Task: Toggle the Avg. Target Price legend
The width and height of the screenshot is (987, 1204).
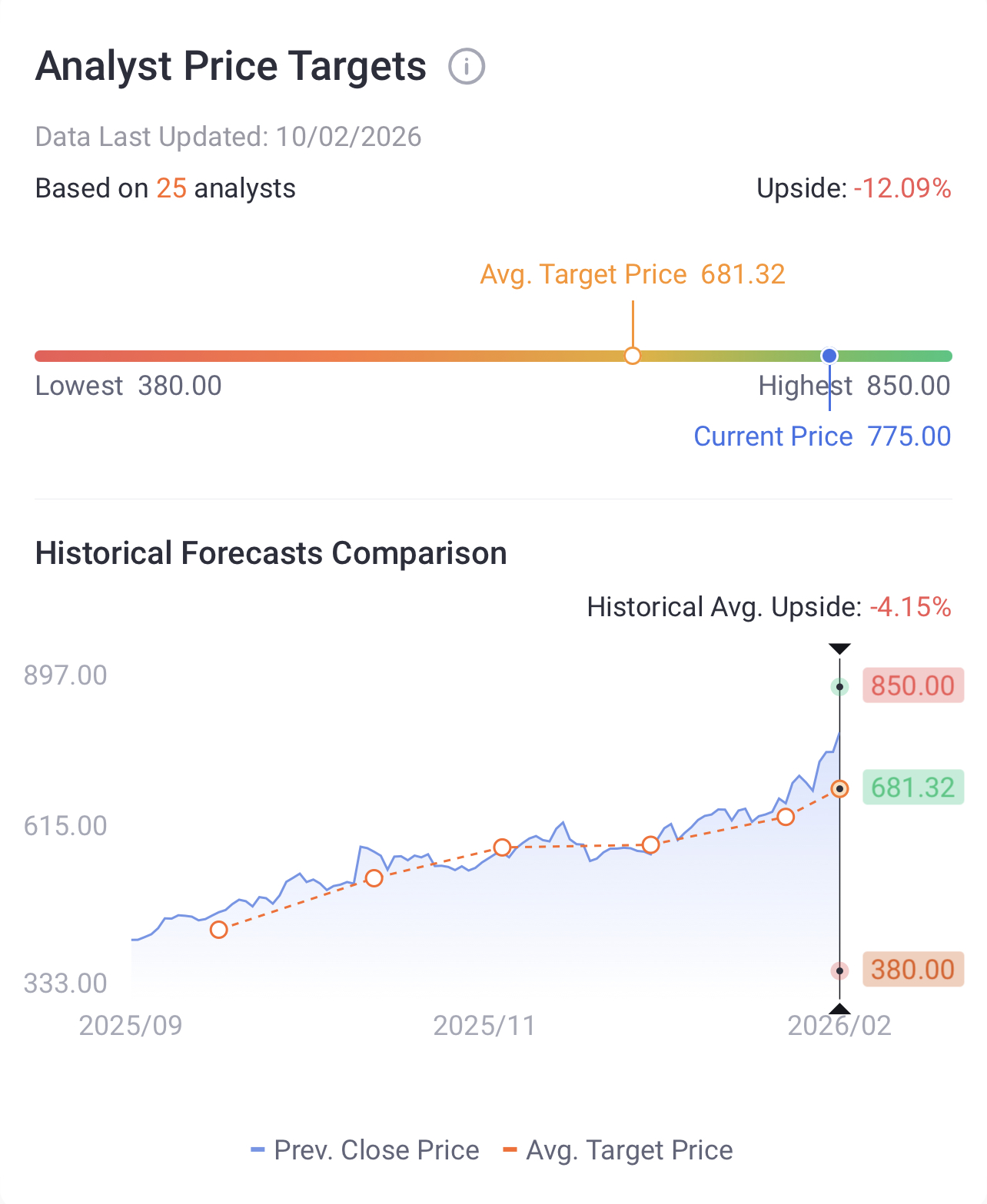Action: (x=618, y=1150)
